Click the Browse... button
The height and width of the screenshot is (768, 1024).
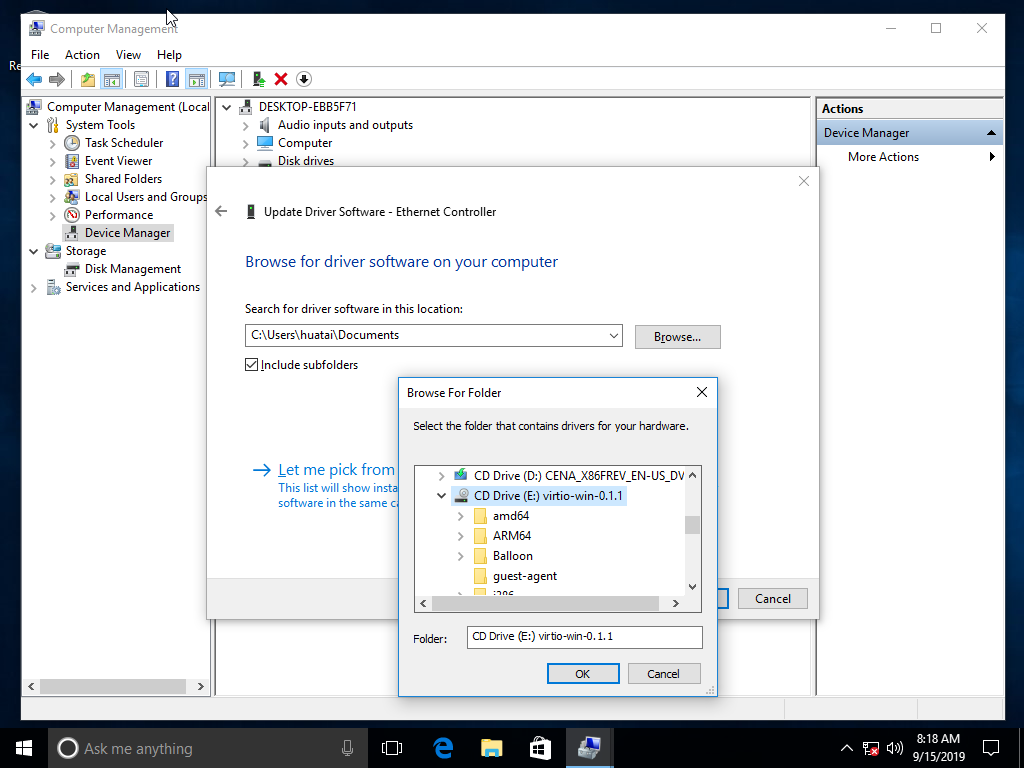click(677, 337)
